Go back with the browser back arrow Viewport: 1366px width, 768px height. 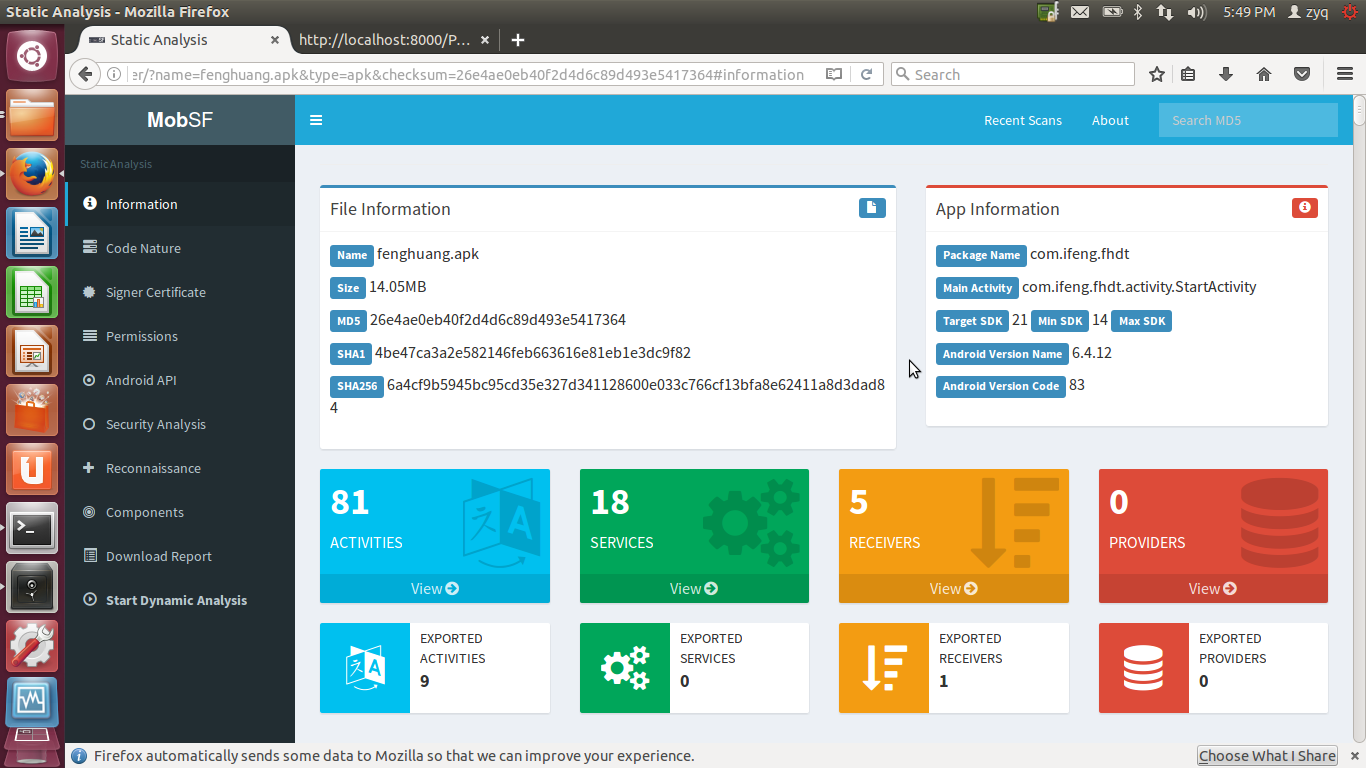tap(85, 74)
